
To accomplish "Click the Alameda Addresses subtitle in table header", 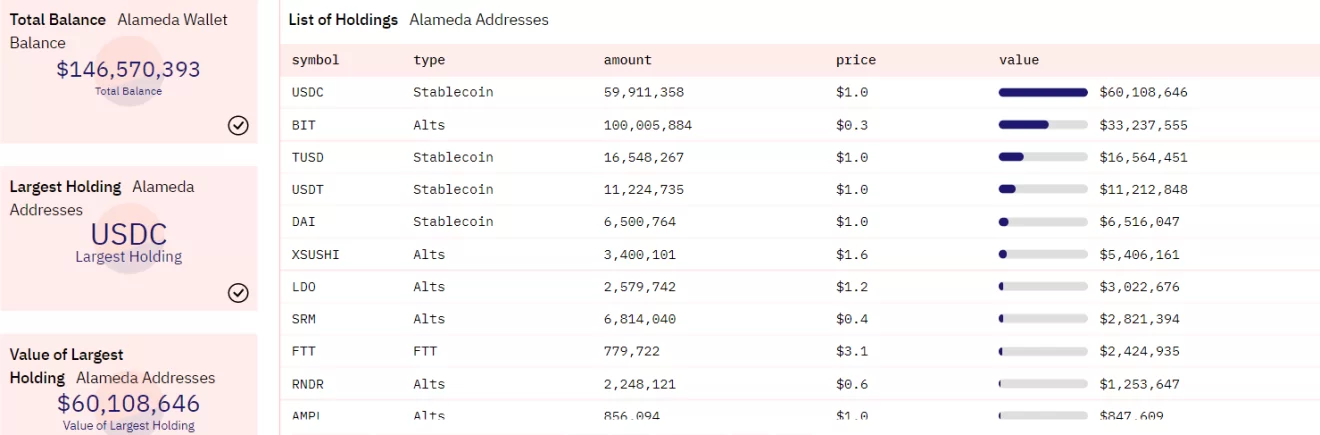I will 478,20.
